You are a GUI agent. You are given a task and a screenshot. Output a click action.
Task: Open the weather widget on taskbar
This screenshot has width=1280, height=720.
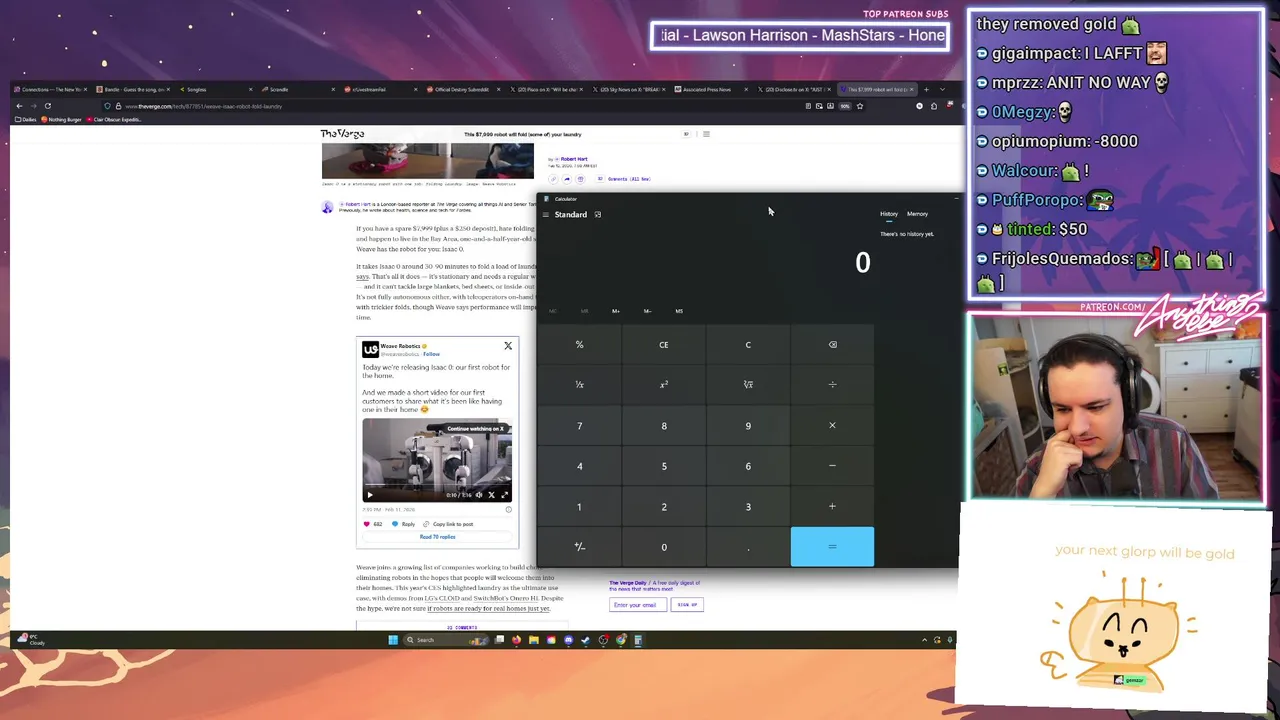pos(30,640)
